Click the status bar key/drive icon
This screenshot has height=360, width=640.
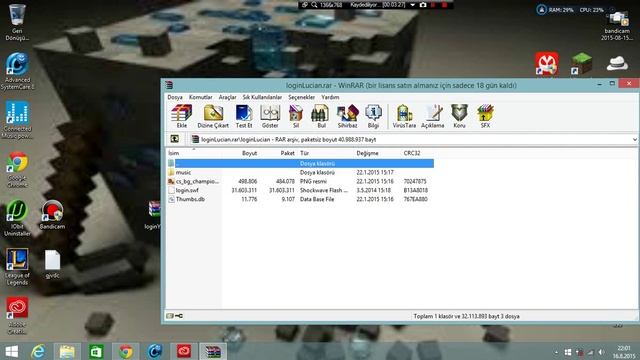pyautogui.click(x=175, y=316)
